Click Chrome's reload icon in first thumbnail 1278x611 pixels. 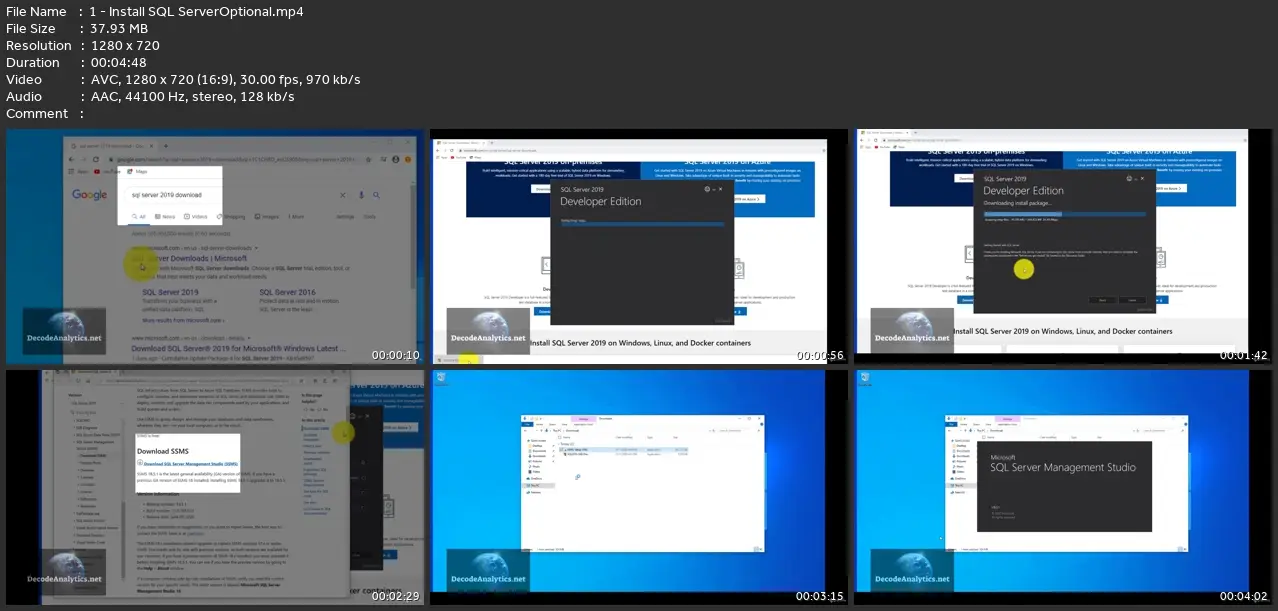pos(96,159)
